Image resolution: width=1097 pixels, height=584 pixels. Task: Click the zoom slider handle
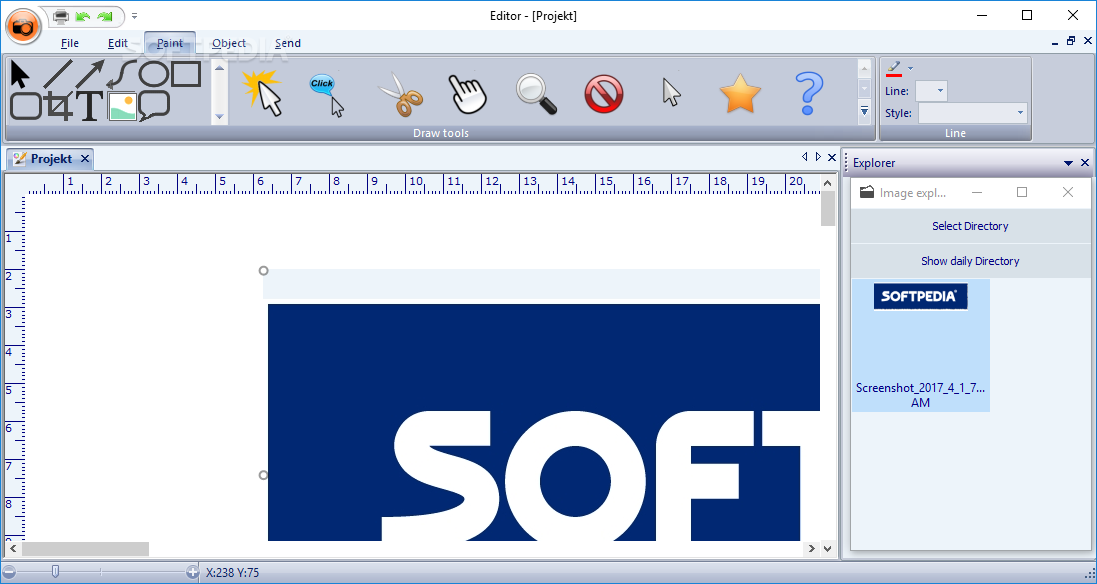coord(55,572)
